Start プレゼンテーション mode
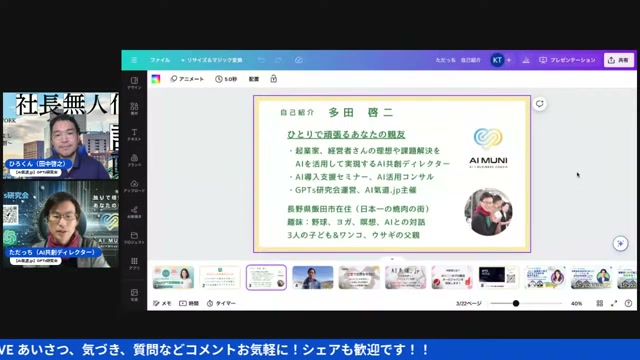Viewport: 640px width, 360px height. (x=567, y=60)
